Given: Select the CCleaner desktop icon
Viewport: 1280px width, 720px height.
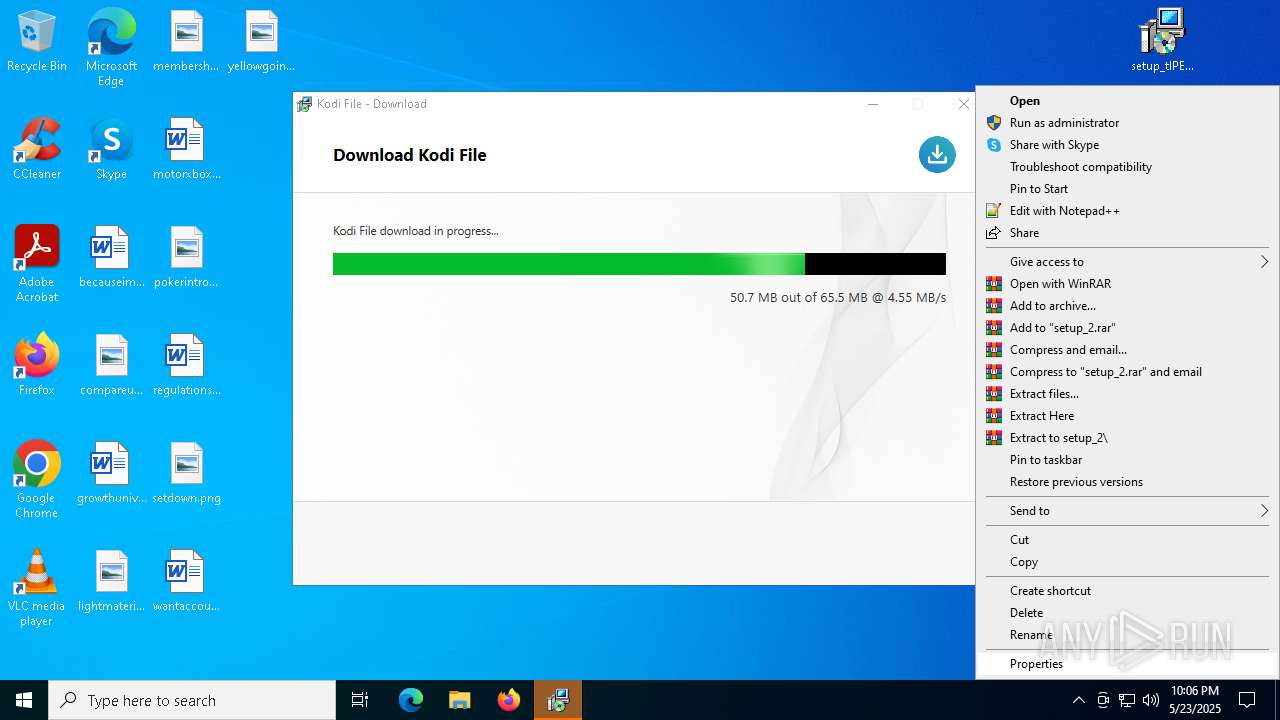Looking at the screenshot, I should pyautogui.click(x=37, y=150).
